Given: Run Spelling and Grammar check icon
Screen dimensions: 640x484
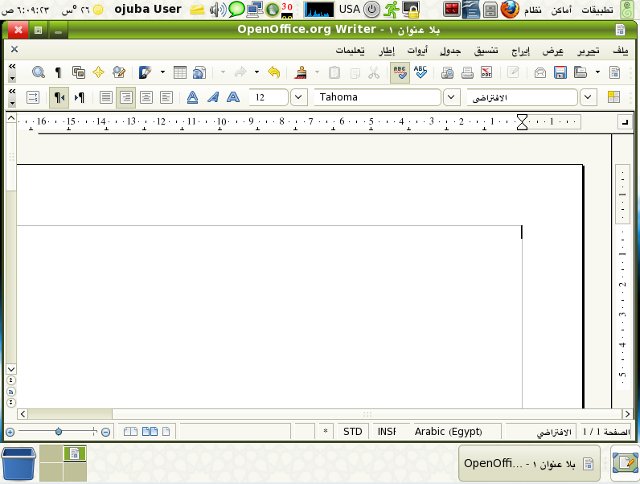Looking at the screenshot, I should click(x=420, y=73).
